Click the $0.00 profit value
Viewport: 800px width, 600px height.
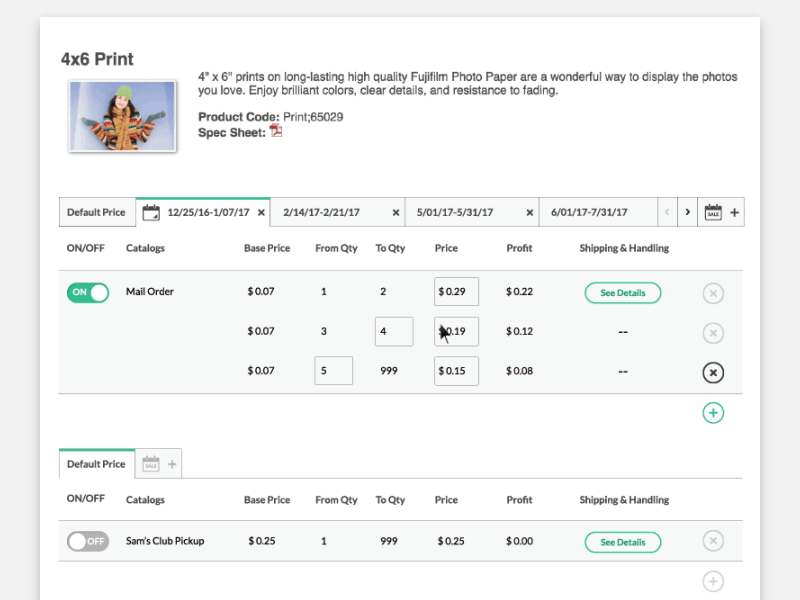pyautogui.click(x=519, y=541)
